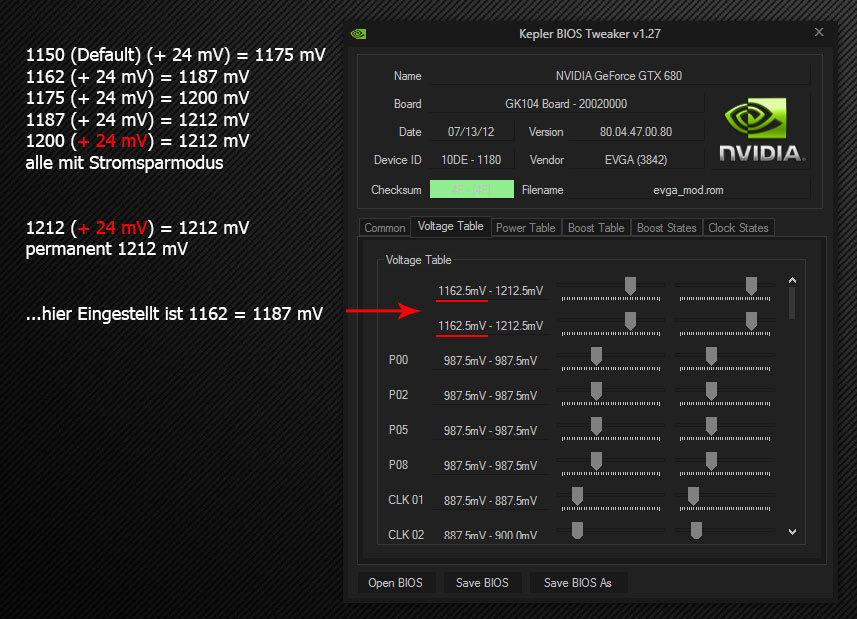Click the maximum voltage slider of first row
The image size is (857, 619).
pos(752,286)
